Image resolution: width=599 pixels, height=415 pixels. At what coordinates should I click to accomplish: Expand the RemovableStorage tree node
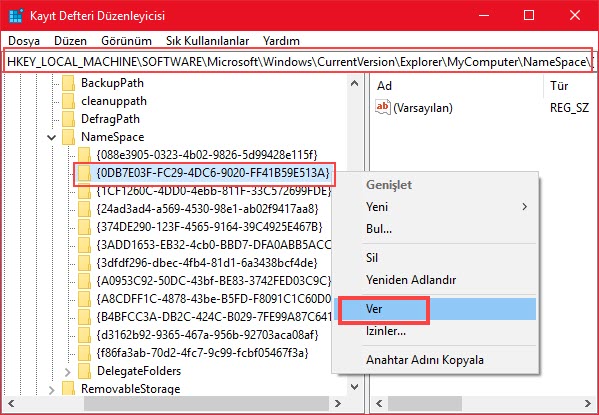tap(52, 389)
